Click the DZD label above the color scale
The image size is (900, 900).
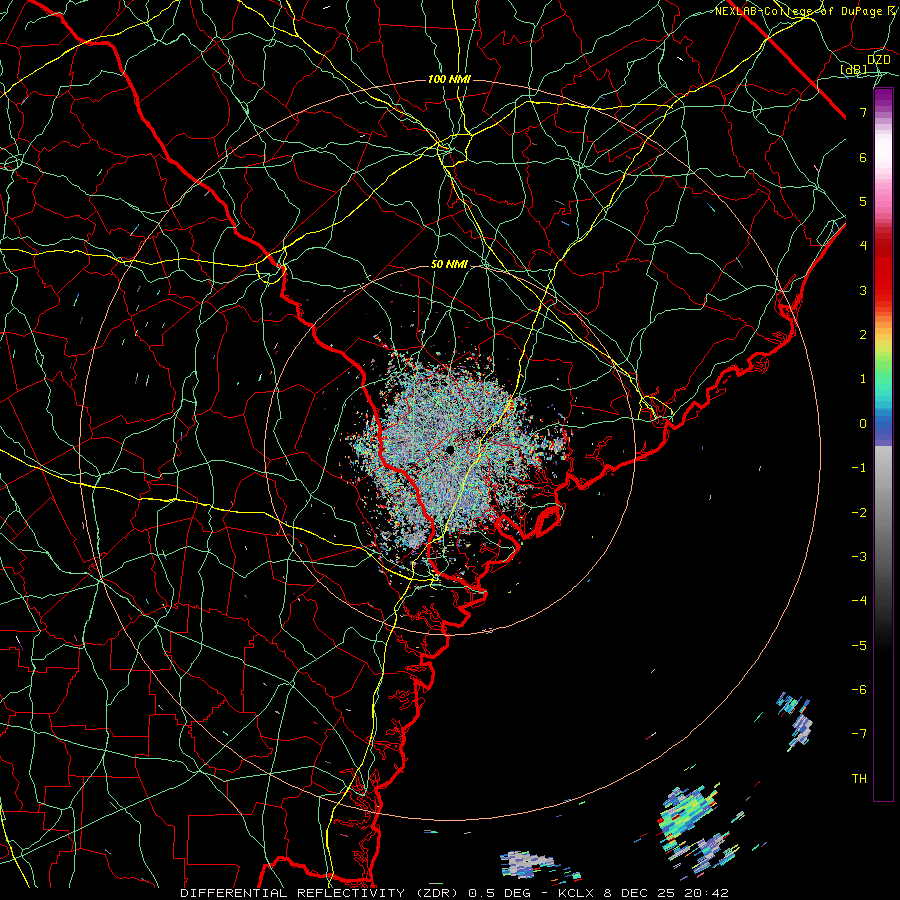[879, 60]
